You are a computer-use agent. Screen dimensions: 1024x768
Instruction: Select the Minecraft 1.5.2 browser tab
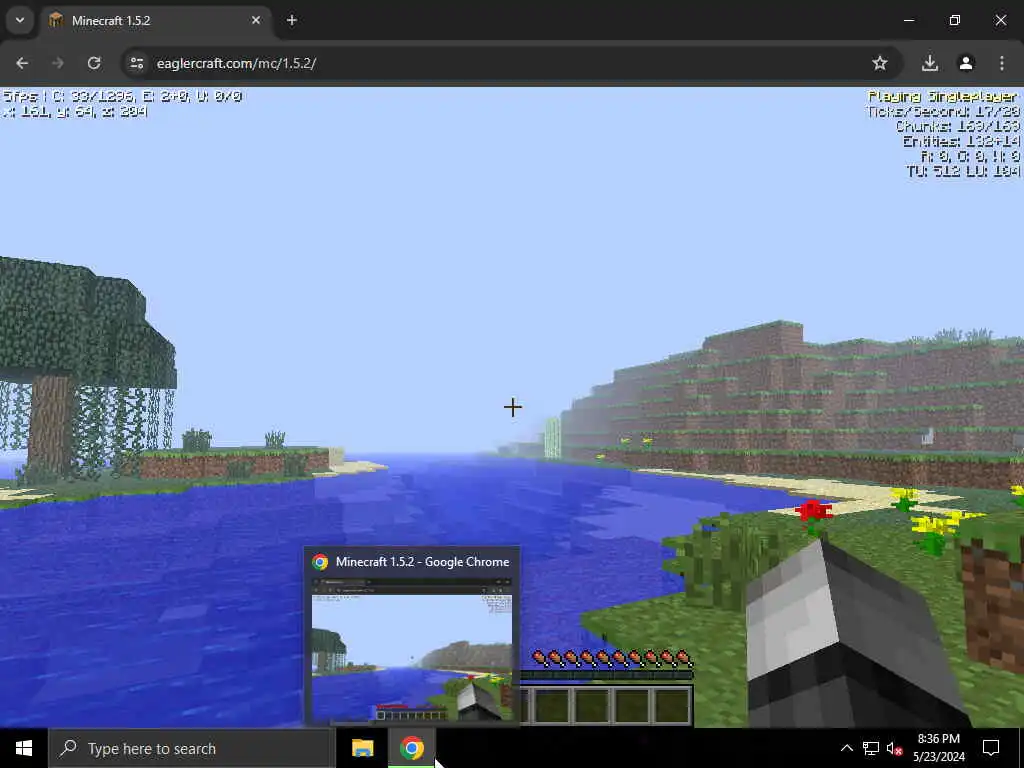click(155, 20)
